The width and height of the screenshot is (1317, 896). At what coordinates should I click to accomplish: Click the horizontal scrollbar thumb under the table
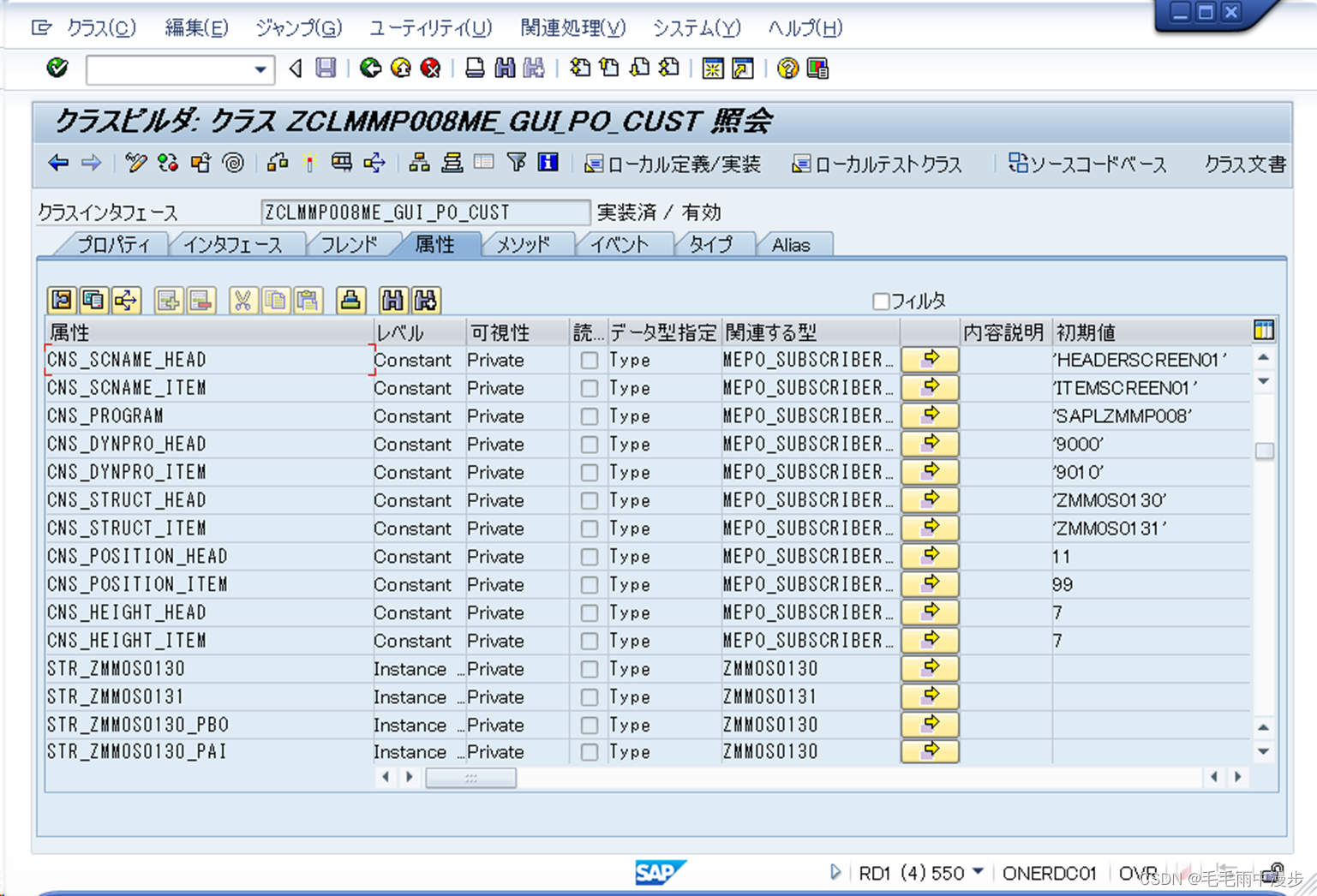pos(470,777)
